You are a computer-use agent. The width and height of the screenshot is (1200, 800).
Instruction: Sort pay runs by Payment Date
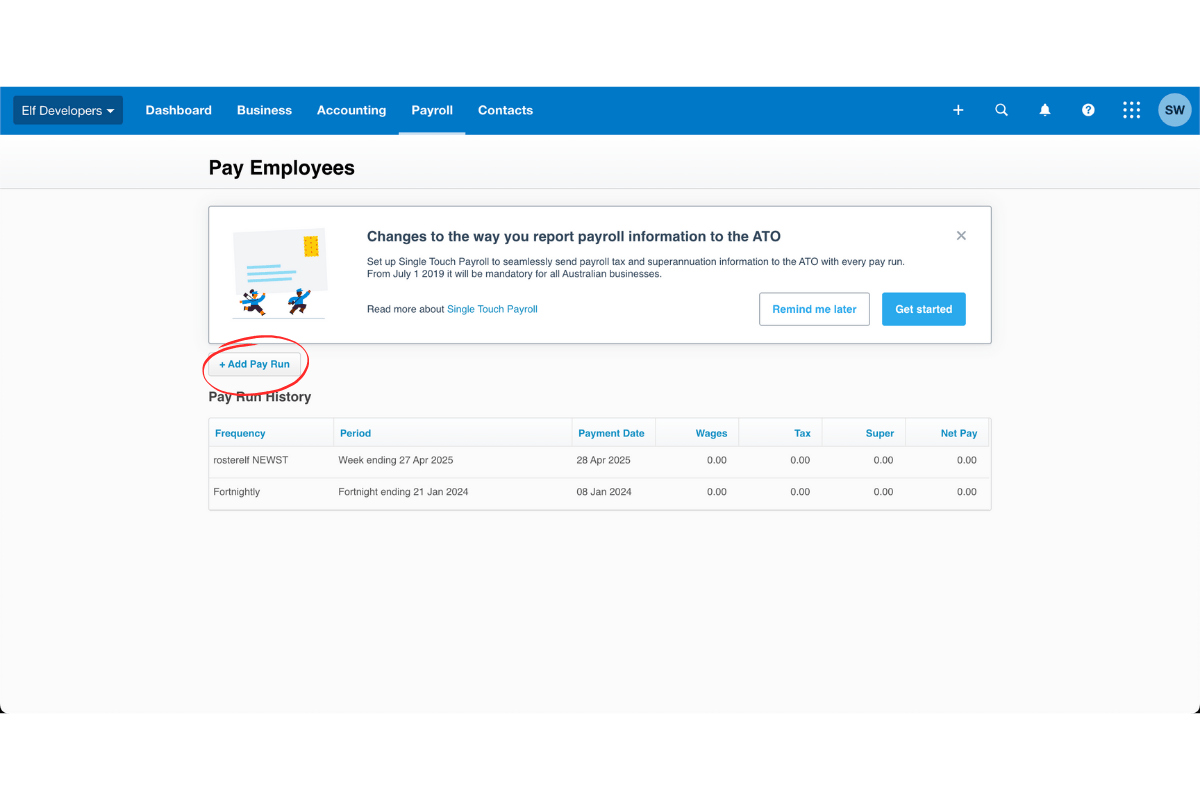613,432
